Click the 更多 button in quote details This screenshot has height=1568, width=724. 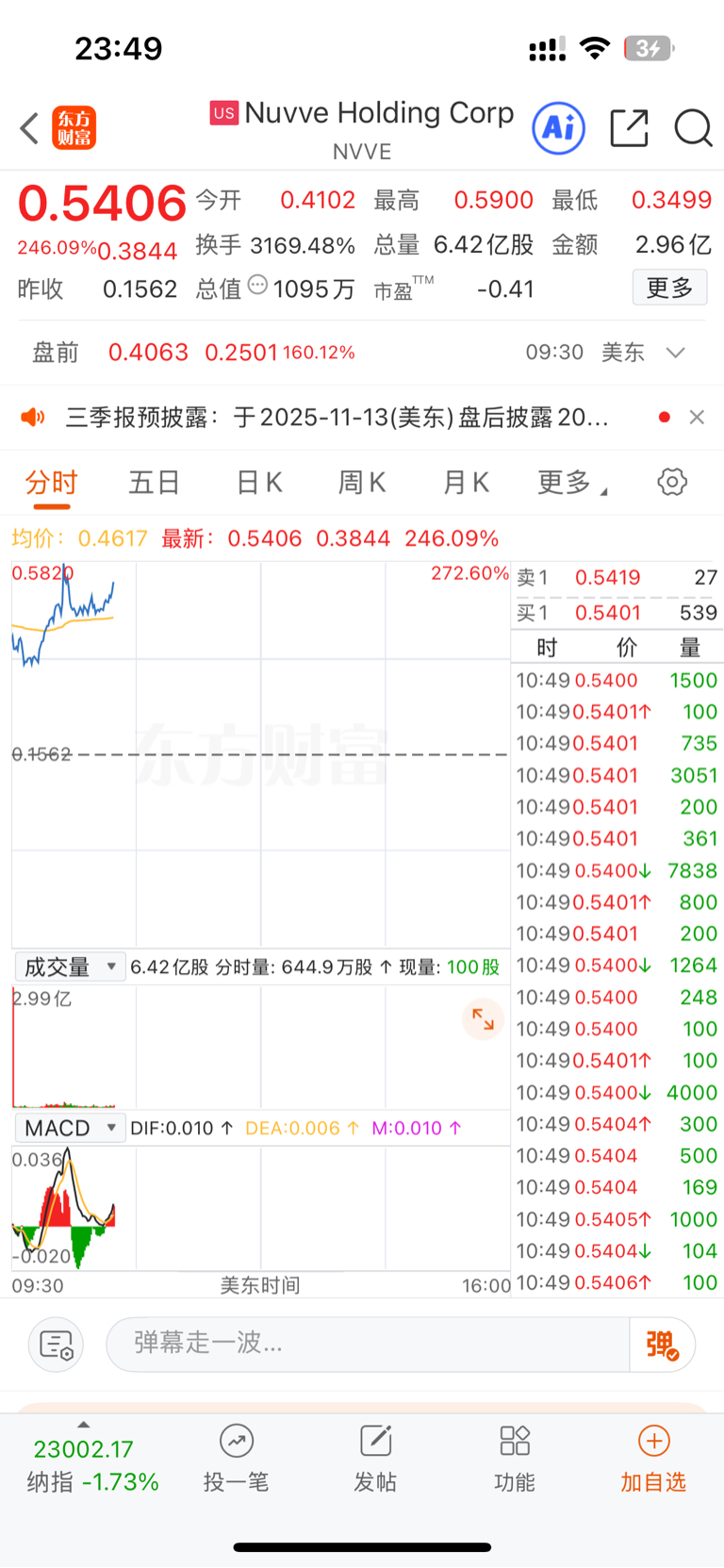(669, 288)
